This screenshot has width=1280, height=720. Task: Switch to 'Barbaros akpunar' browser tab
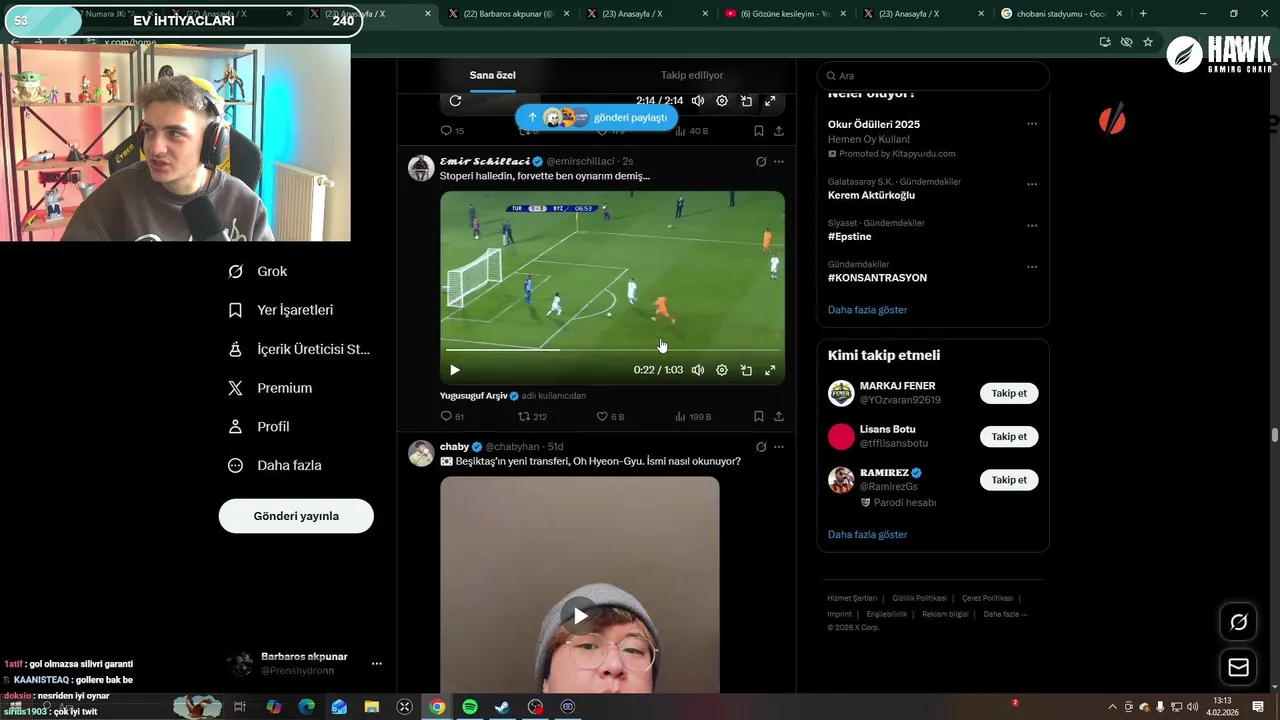507,14
